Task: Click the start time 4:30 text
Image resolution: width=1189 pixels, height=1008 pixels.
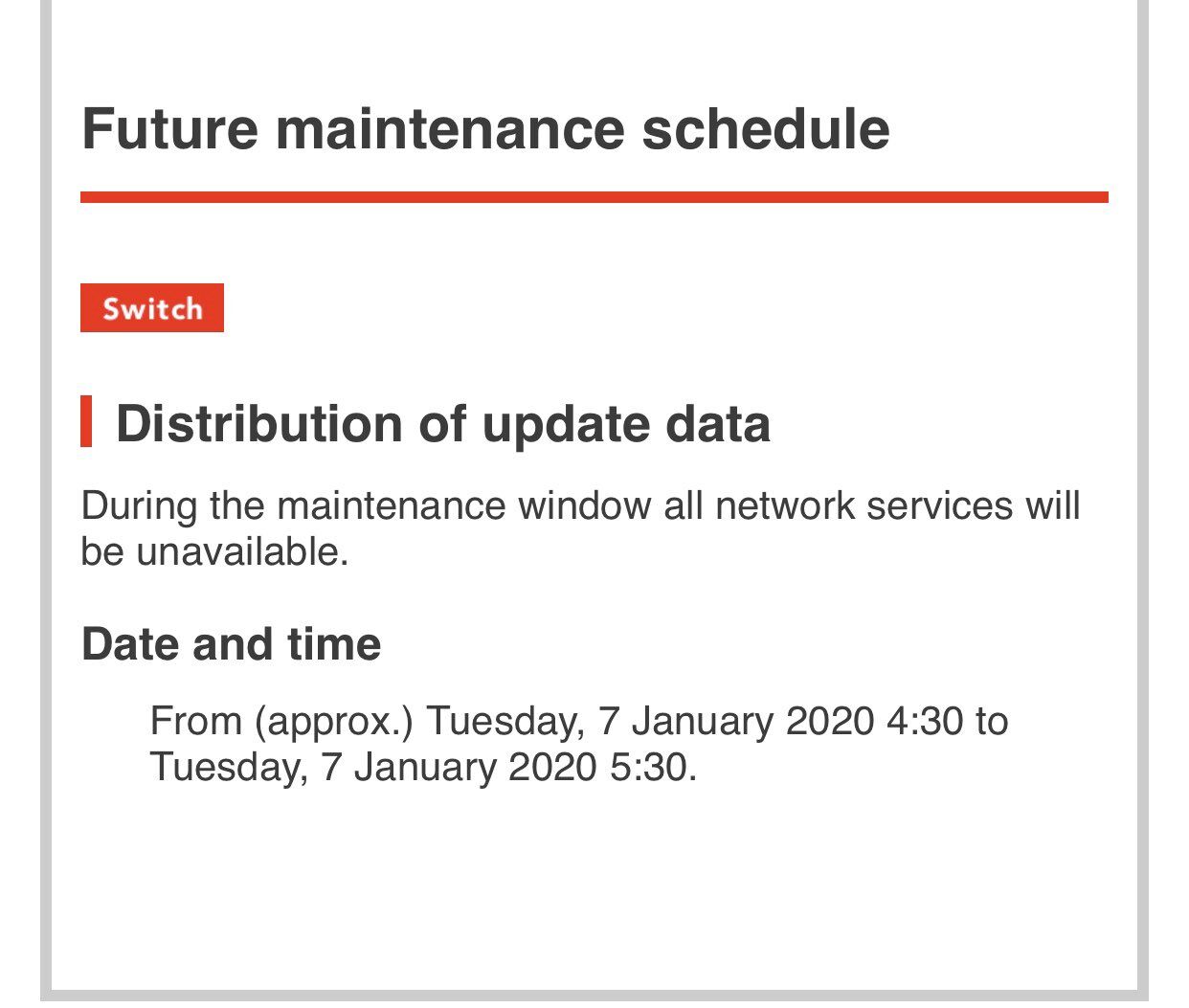Action: [x=924, y=721]
